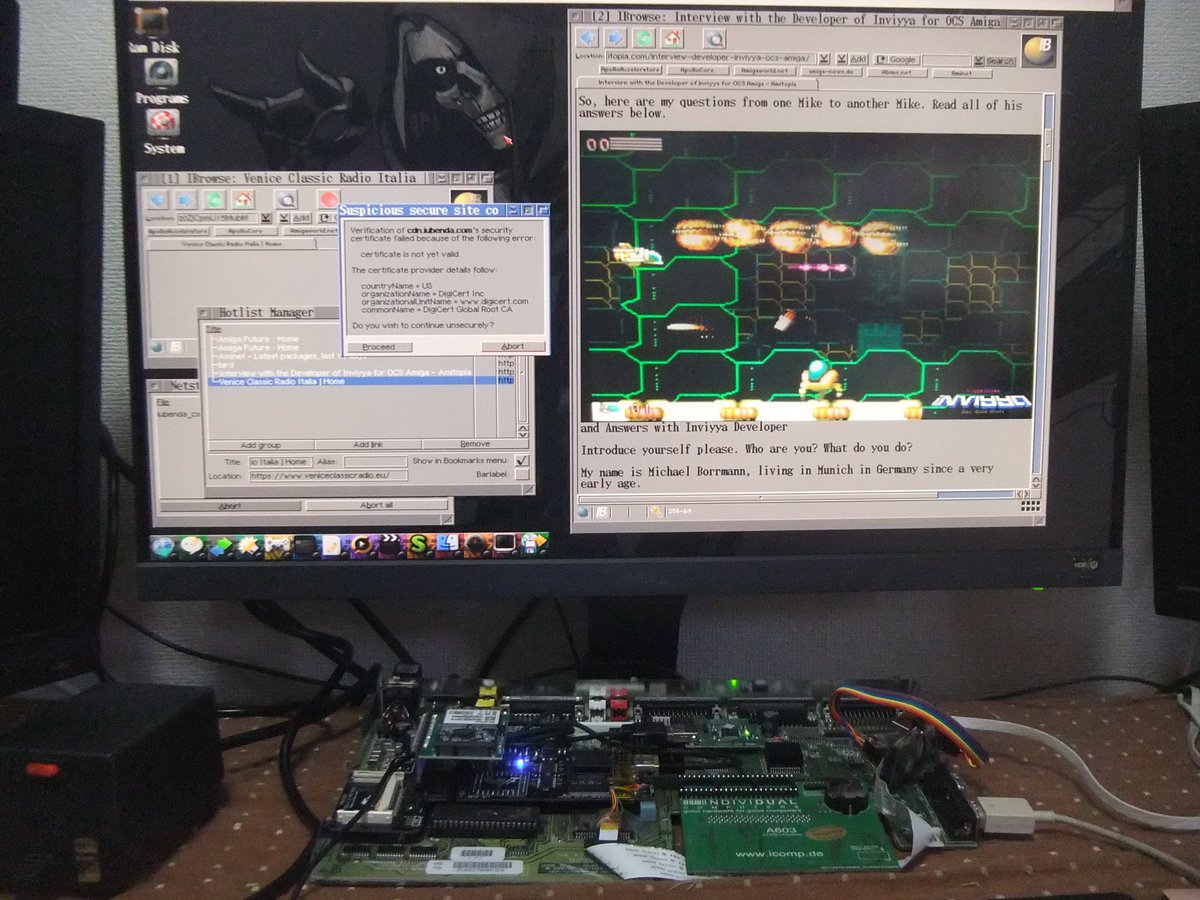Open URL history dropdown in Inviyya interview window
Viewport: 1200px width, 900px height.
point(824,59)
